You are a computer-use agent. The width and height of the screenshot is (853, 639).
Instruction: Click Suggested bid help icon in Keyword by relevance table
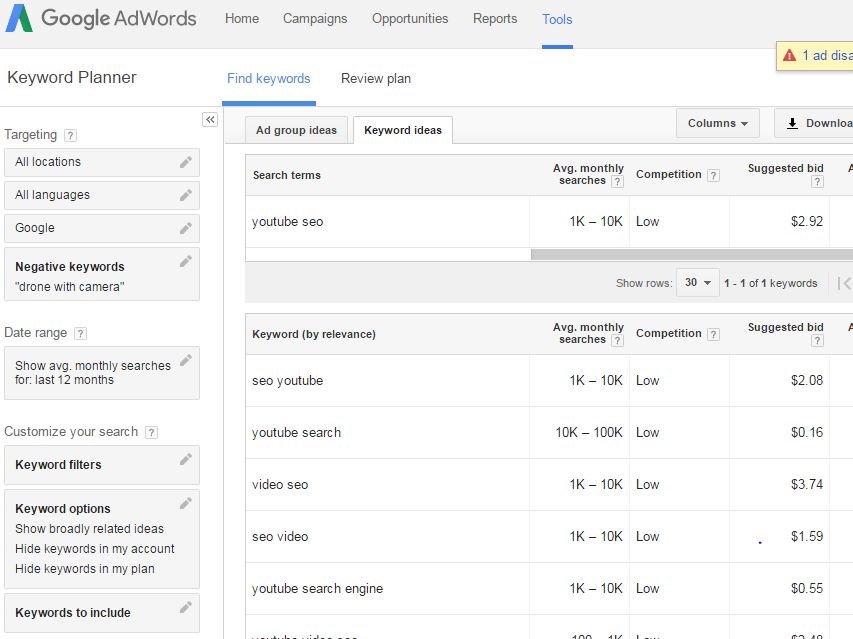coord(817,340)
